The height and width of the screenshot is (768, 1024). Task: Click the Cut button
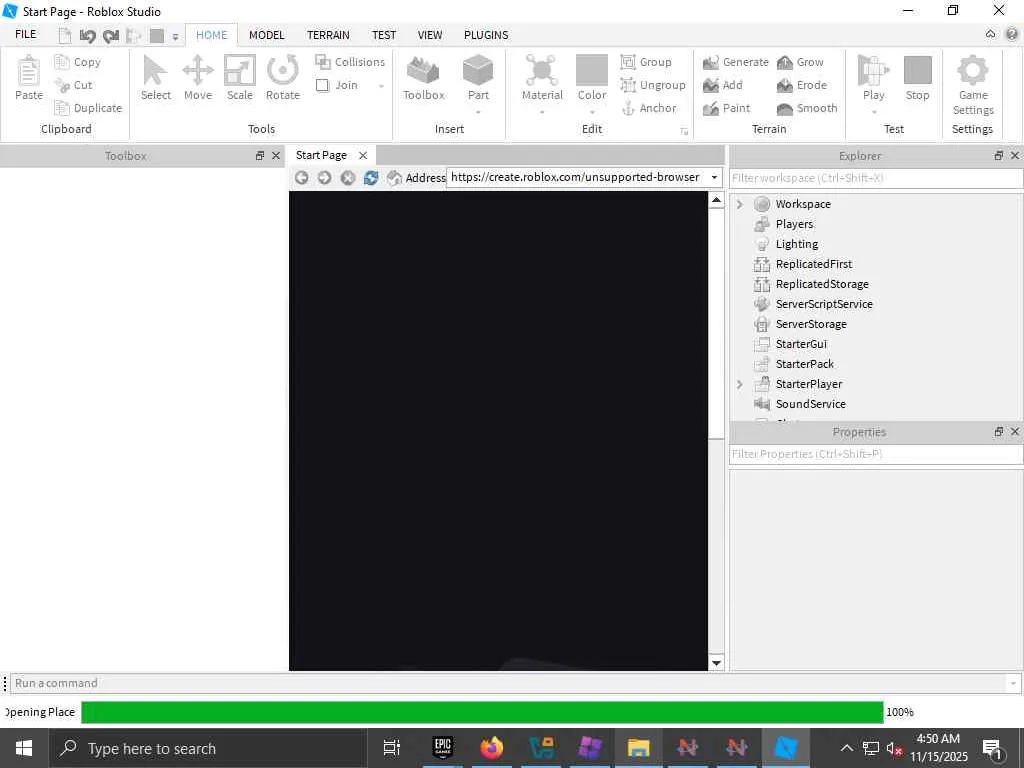point(73,85)
